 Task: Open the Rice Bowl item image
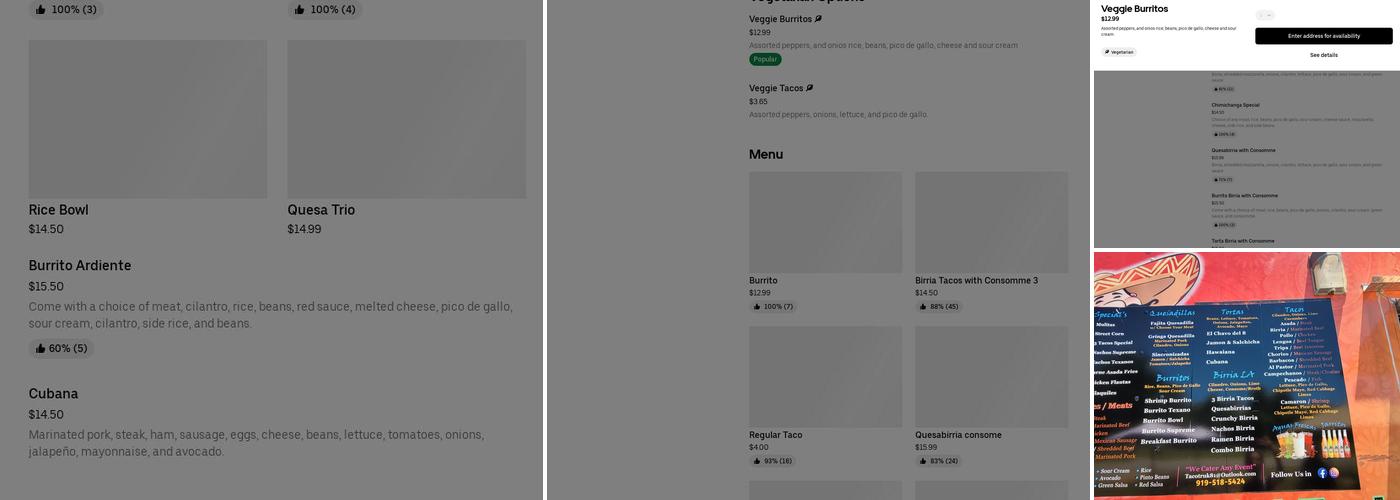click(x=148, y=119)
